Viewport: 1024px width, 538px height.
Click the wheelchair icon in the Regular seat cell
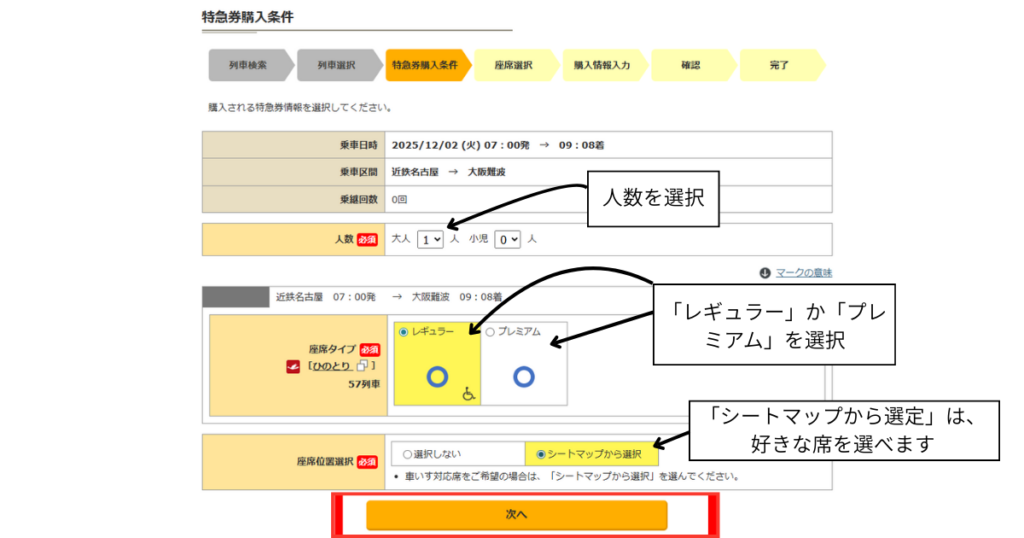pyautogui.click(x=467, y=395)
